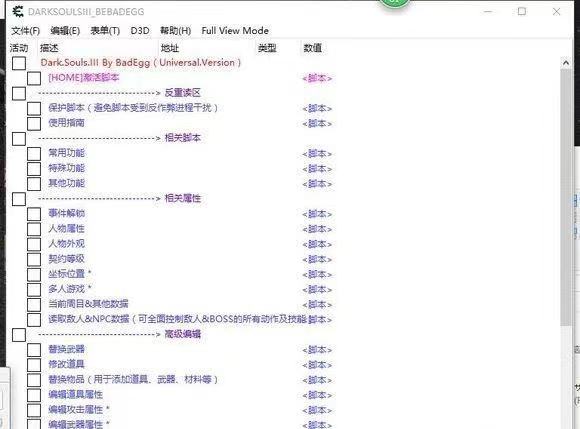This screenshot has width=580, height=429.
Task: Enable the 特殊功能 checkbox
Action: [34, 169]
